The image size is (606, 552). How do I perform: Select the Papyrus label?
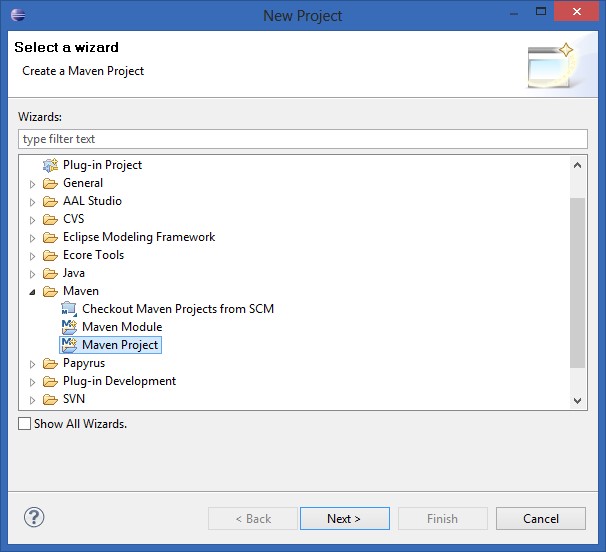[x=84, y=363]
